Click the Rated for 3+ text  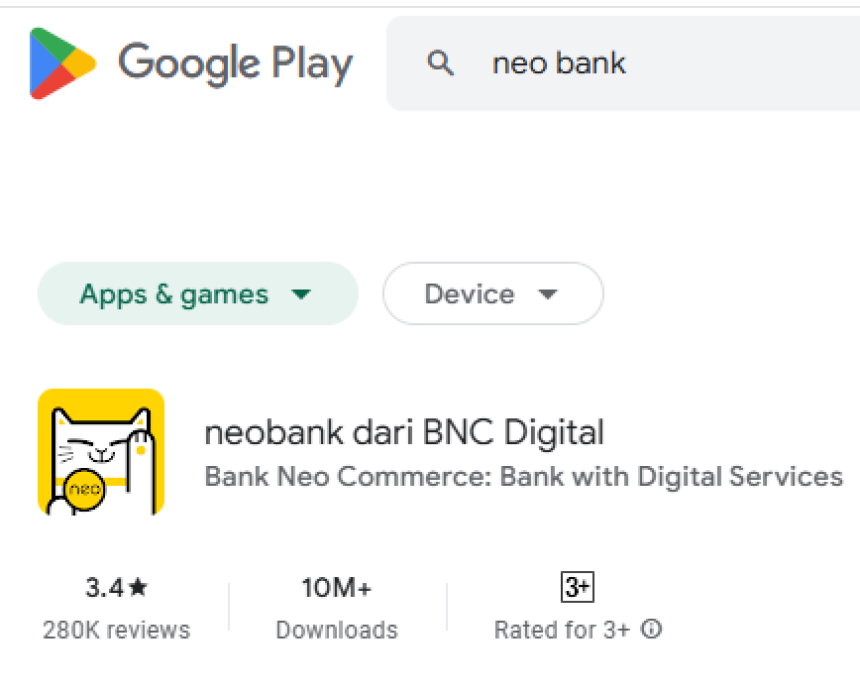562,630
